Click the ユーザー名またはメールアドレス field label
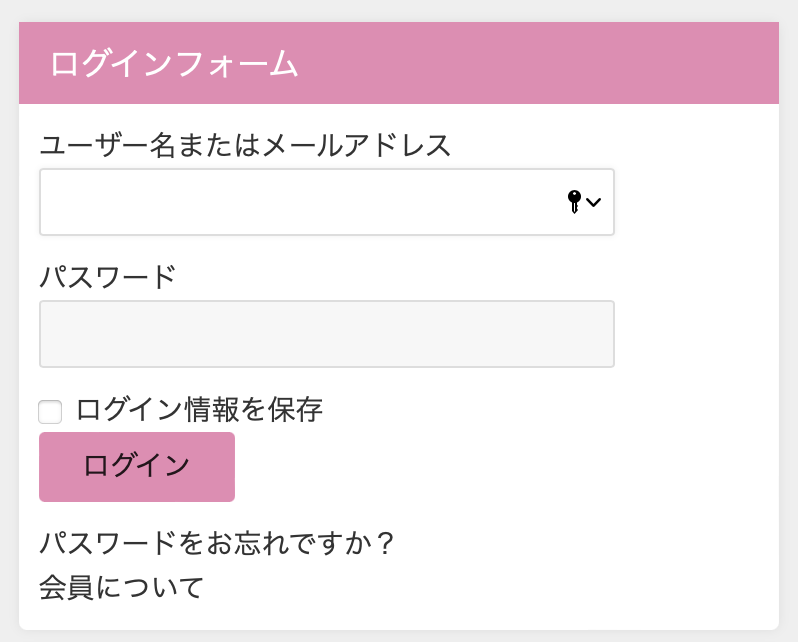 [x=245, y=146]
